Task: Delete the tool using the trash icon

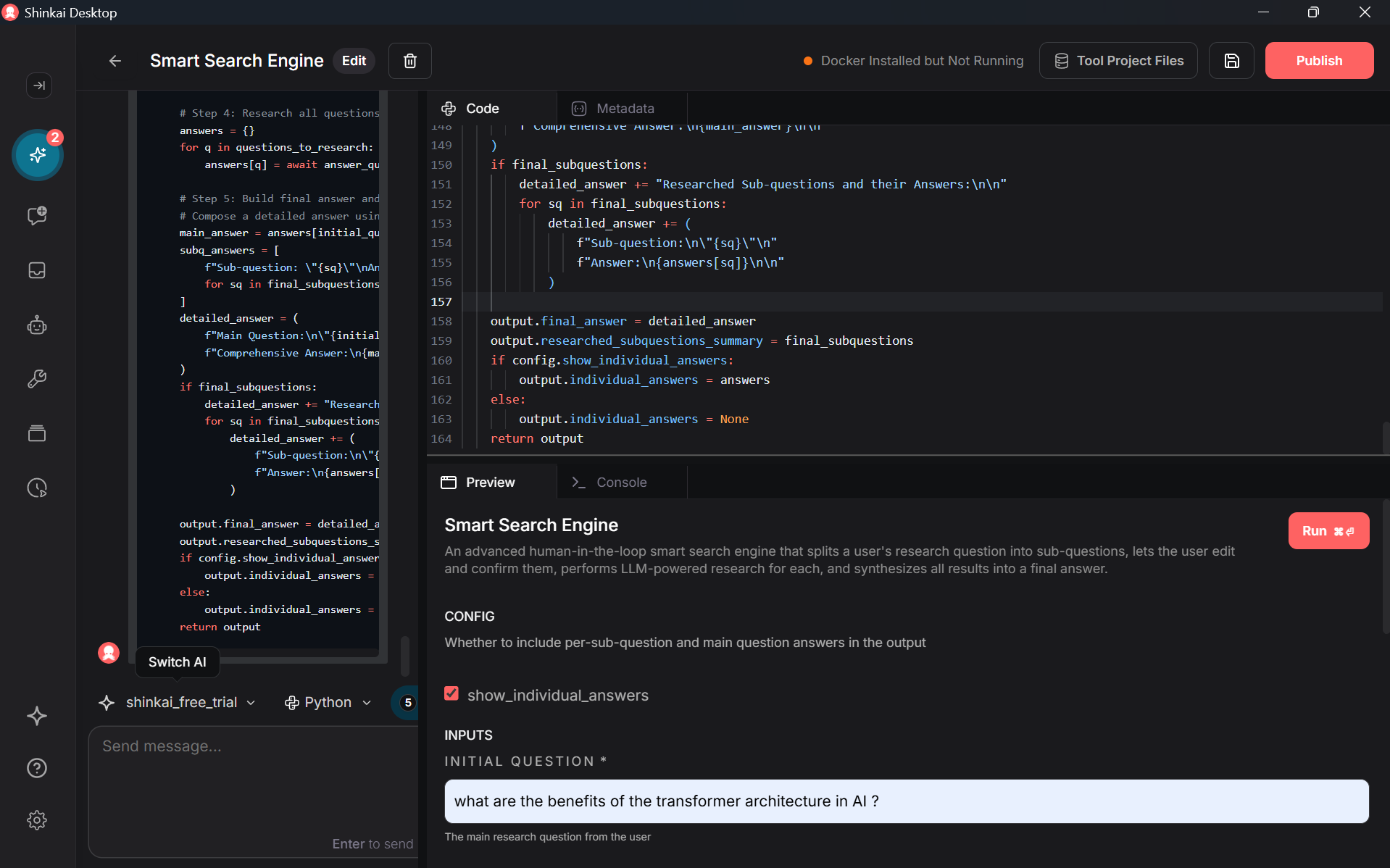Action: click(x=409, y=60)
